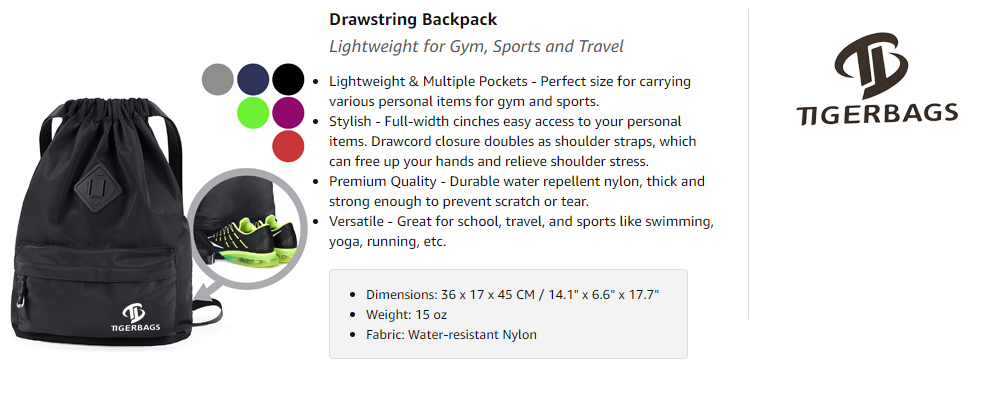
Task: Click the Premium Quality bullet text
Action: pyautogui.click(x=517, y=191)
